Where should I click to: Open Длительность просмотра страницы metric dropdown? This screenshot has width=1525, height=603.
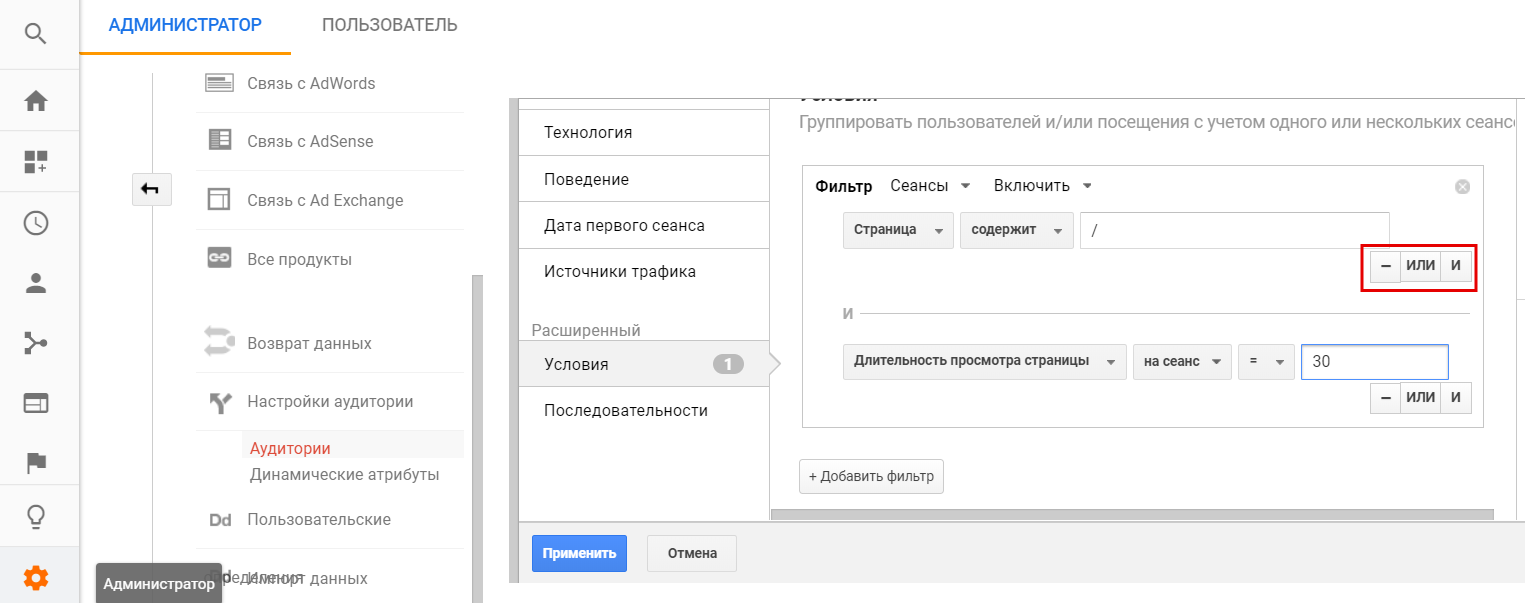pos(984,362)
